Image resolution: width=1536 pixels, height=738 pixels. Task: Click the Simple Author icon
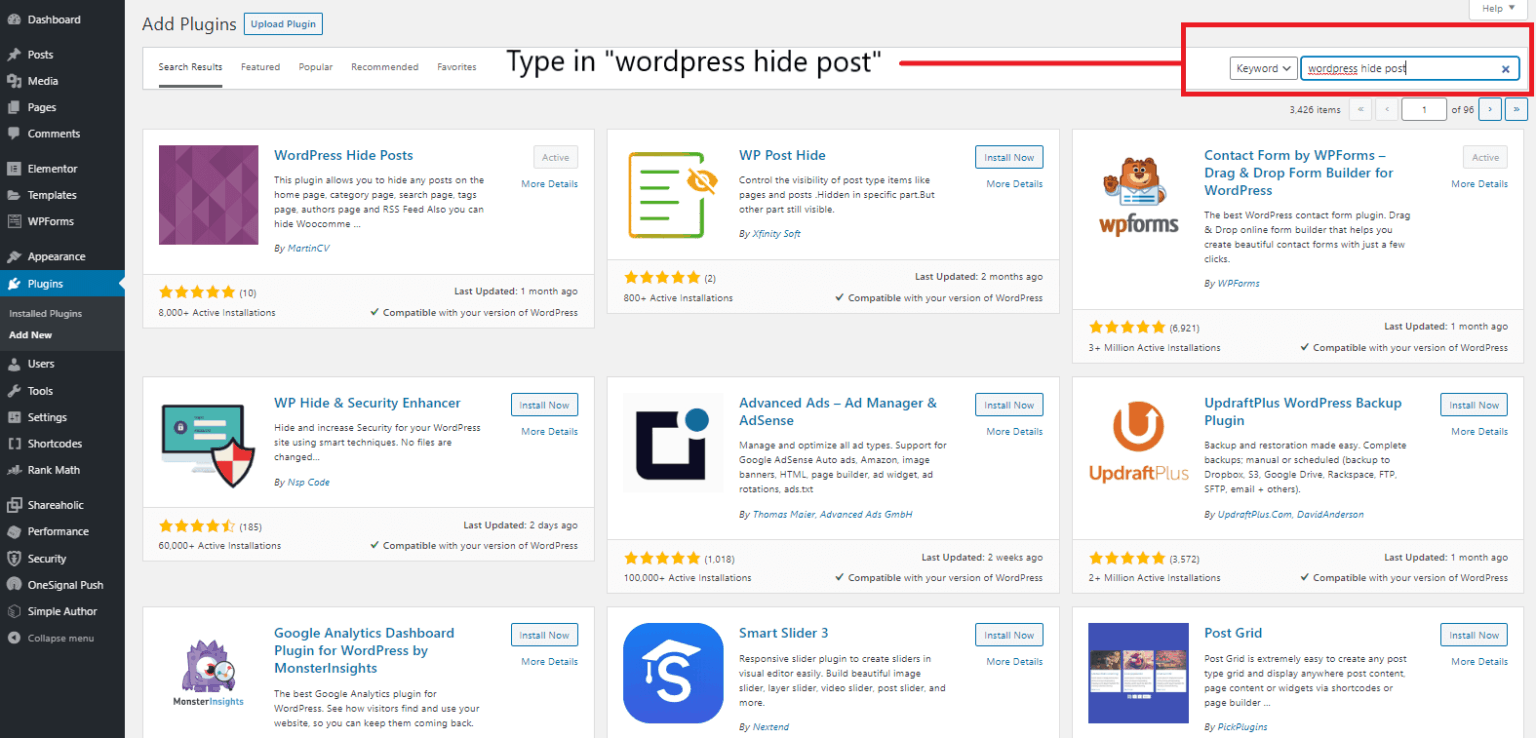pos(13,611)
